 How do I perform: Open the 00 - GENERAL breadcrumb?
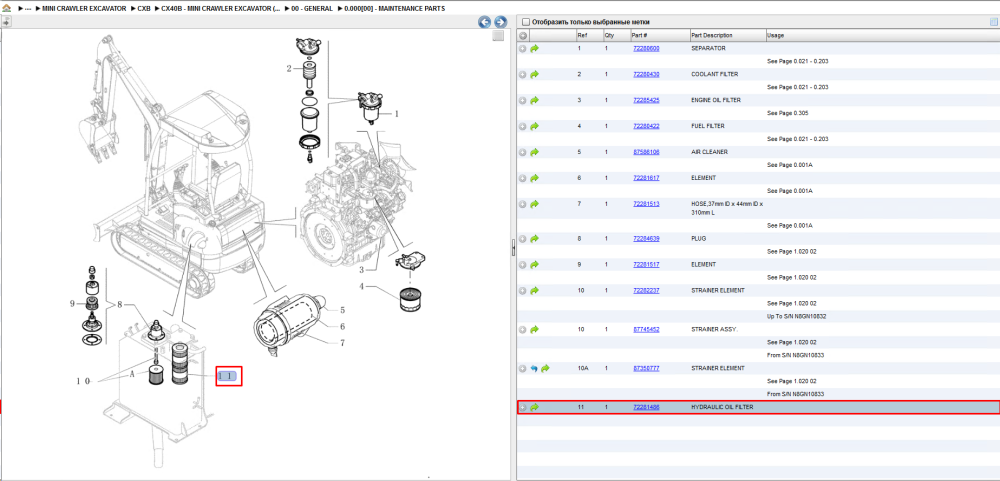click(x=312, y=9)
